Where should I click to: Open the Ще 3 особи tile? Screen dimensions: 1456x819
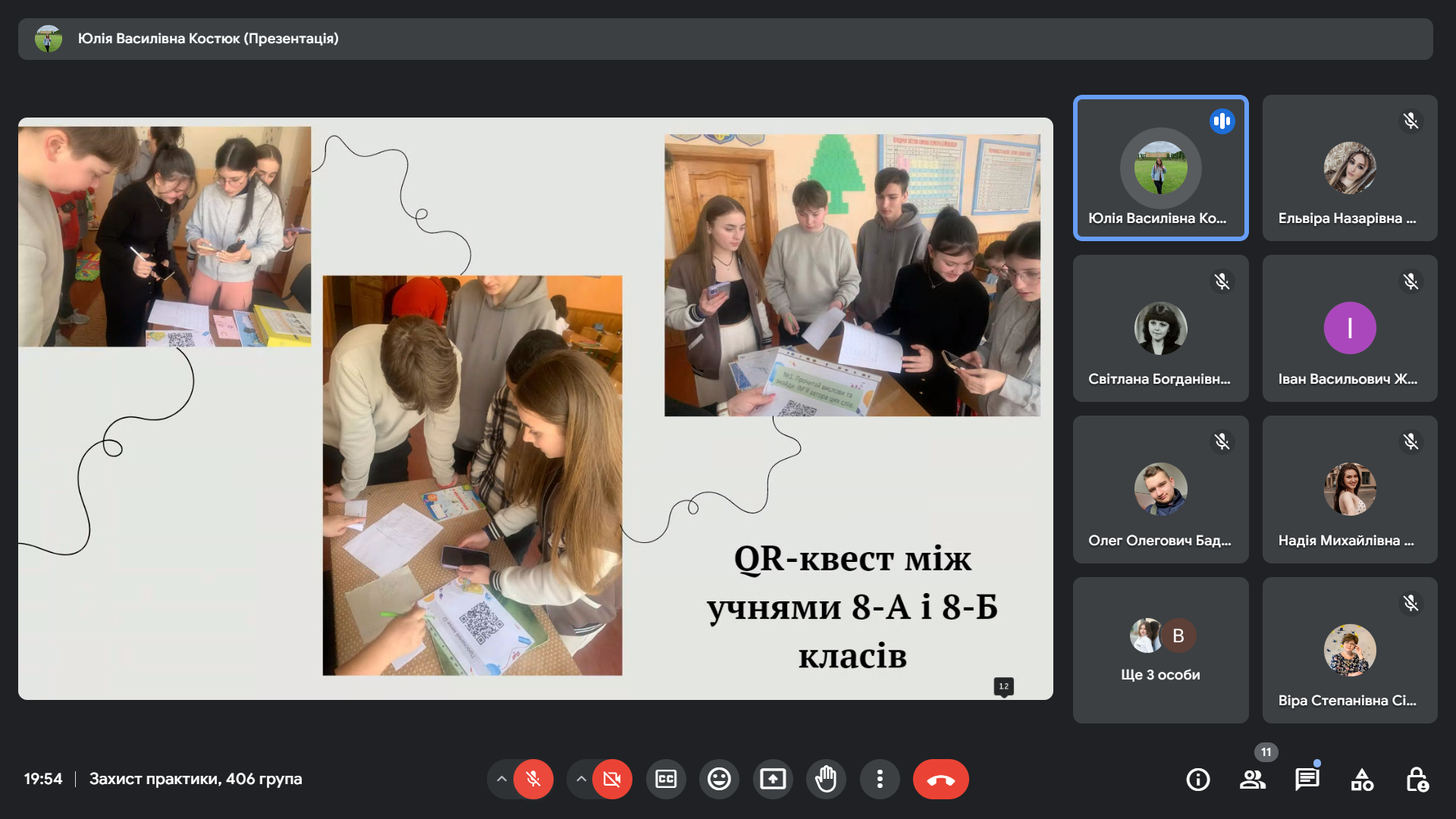[1160, 650]
